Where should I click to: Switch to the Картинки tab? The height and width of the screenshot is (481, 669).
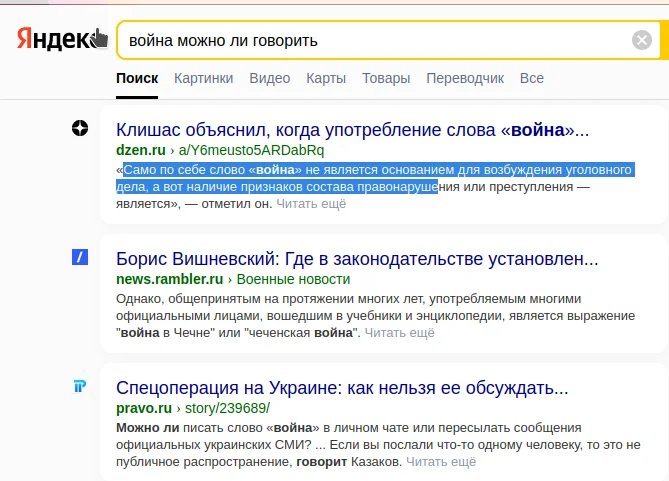click(x=204, y=79)
